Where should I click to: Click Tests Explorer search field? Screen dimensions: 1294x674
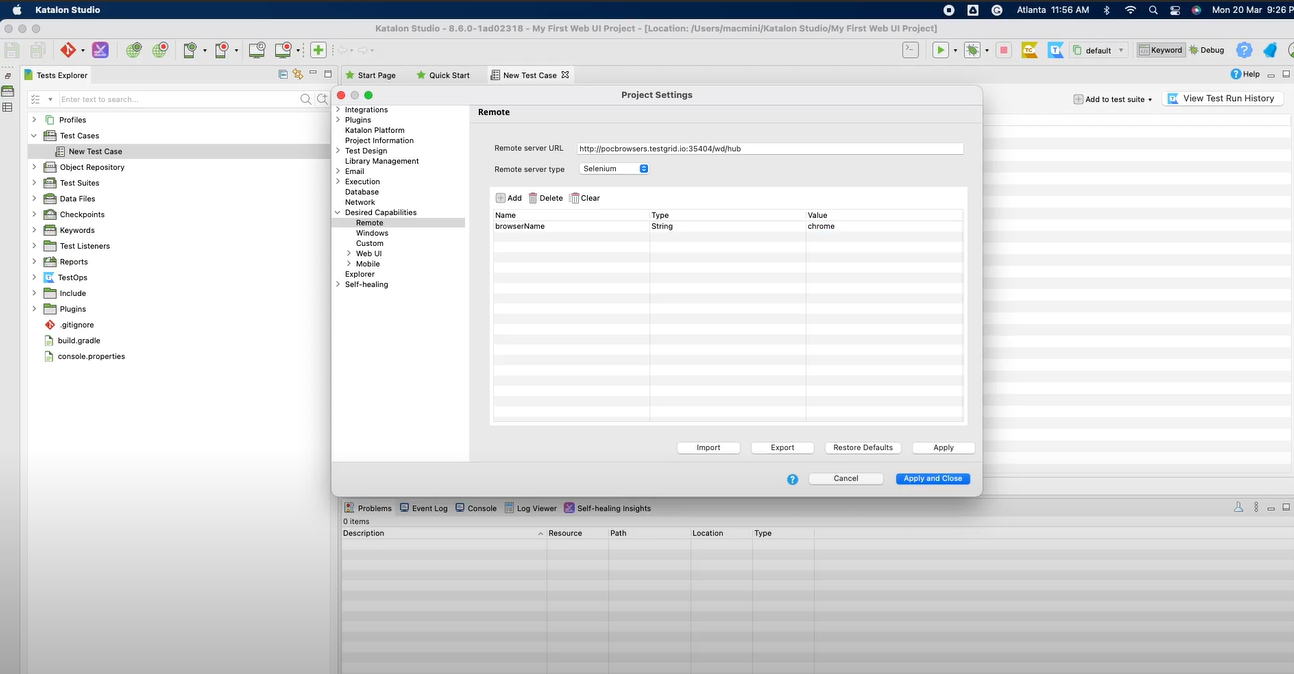pos(178,99)
